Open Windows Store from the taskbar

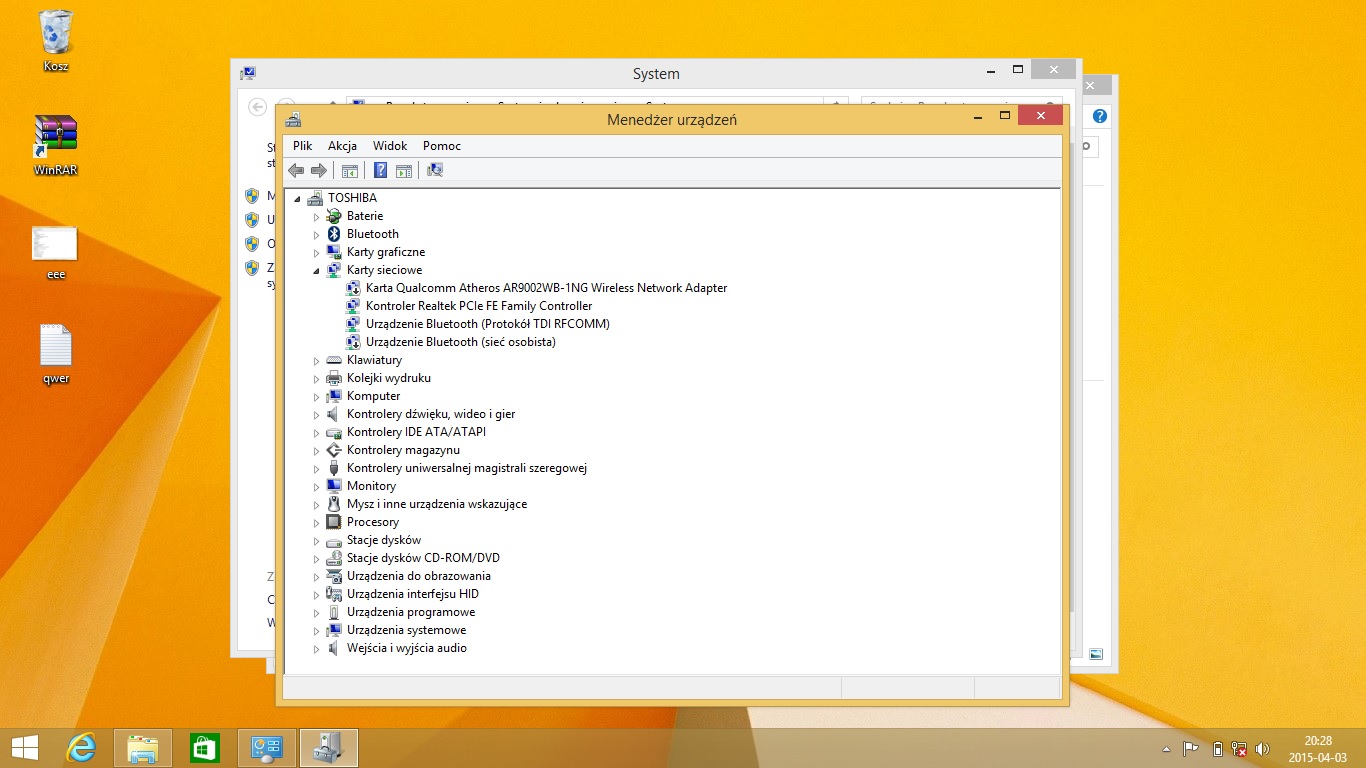pyautogui.click(x=204, y=748)
